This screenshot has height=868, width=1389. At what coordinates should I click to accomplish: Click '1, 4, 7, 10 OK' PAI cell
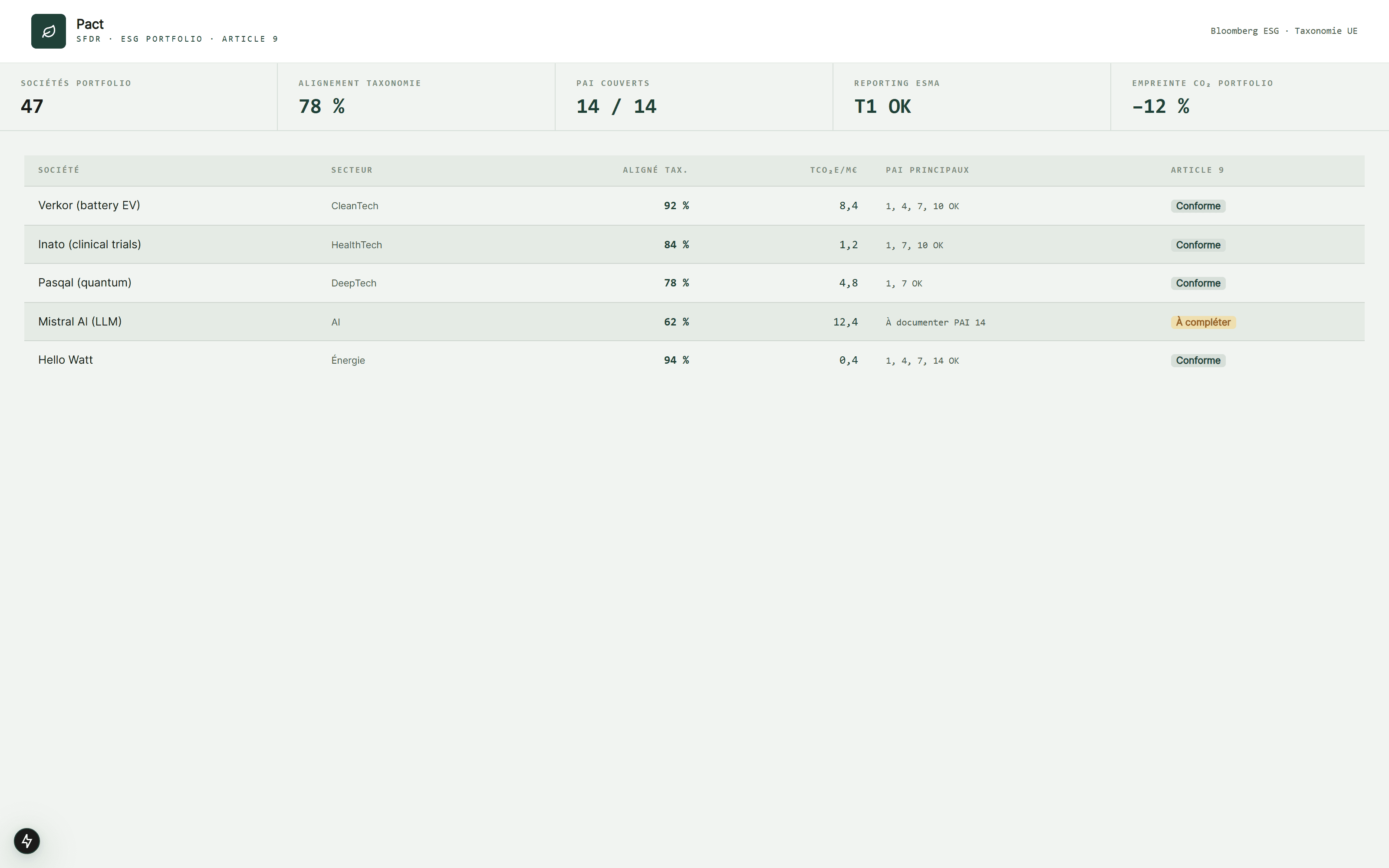pos(922,207)
